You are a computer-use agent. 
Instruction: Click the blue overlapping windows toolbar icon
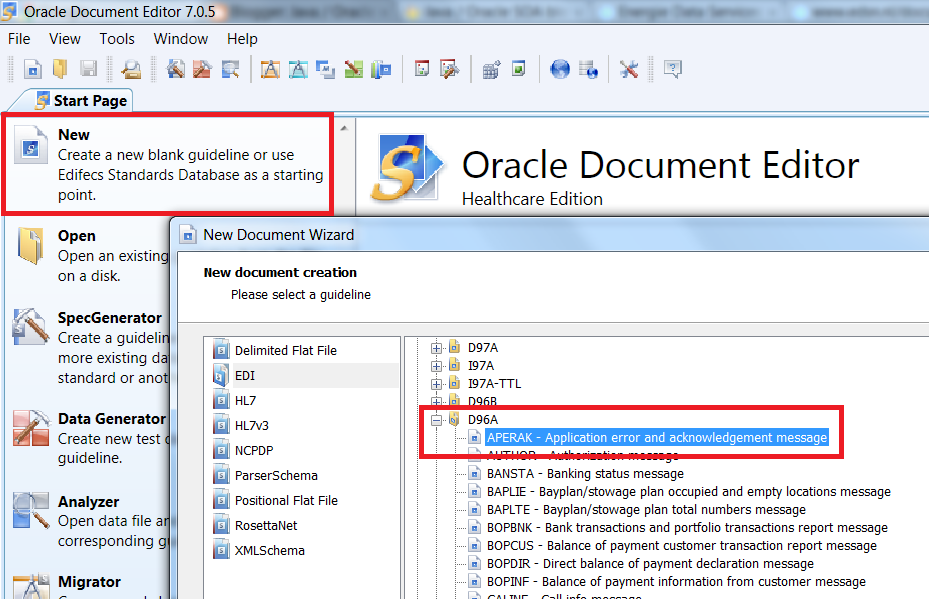[325, 69]
